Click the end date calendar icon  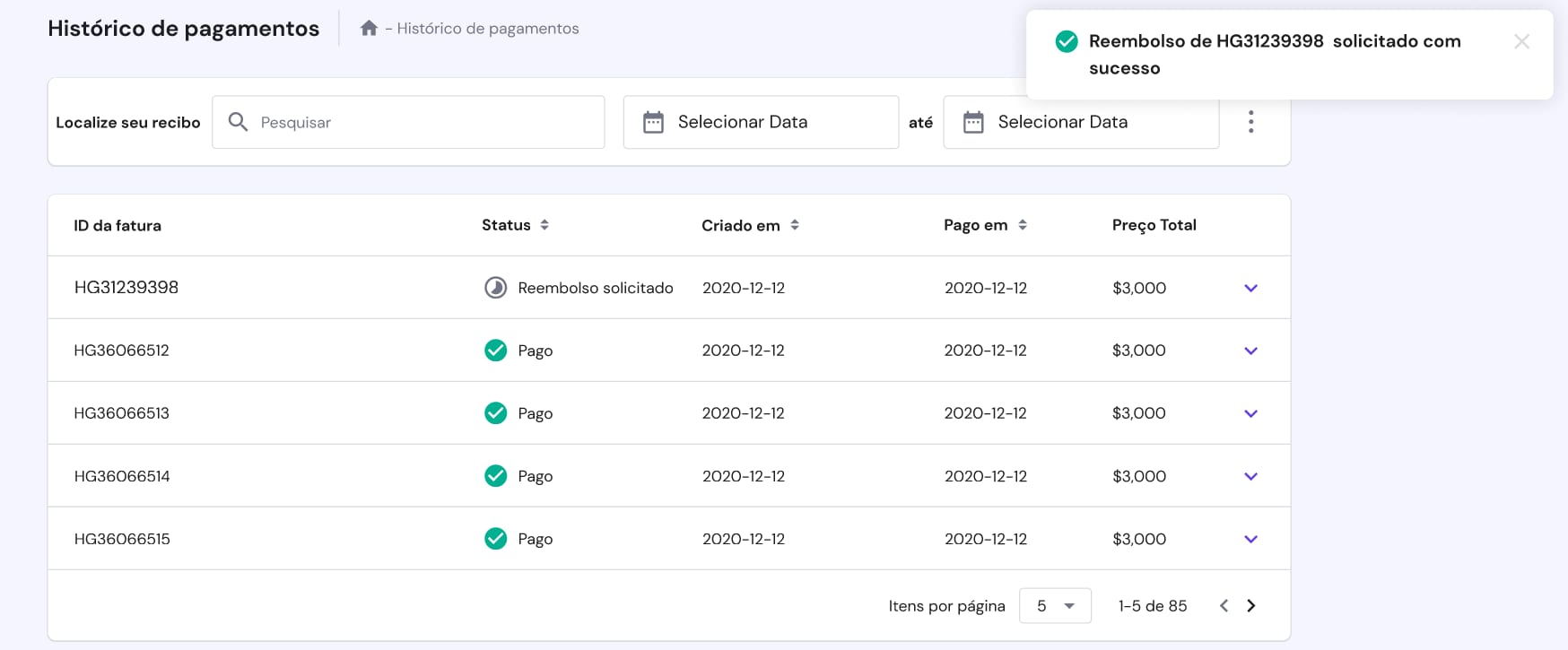point(973,122)
